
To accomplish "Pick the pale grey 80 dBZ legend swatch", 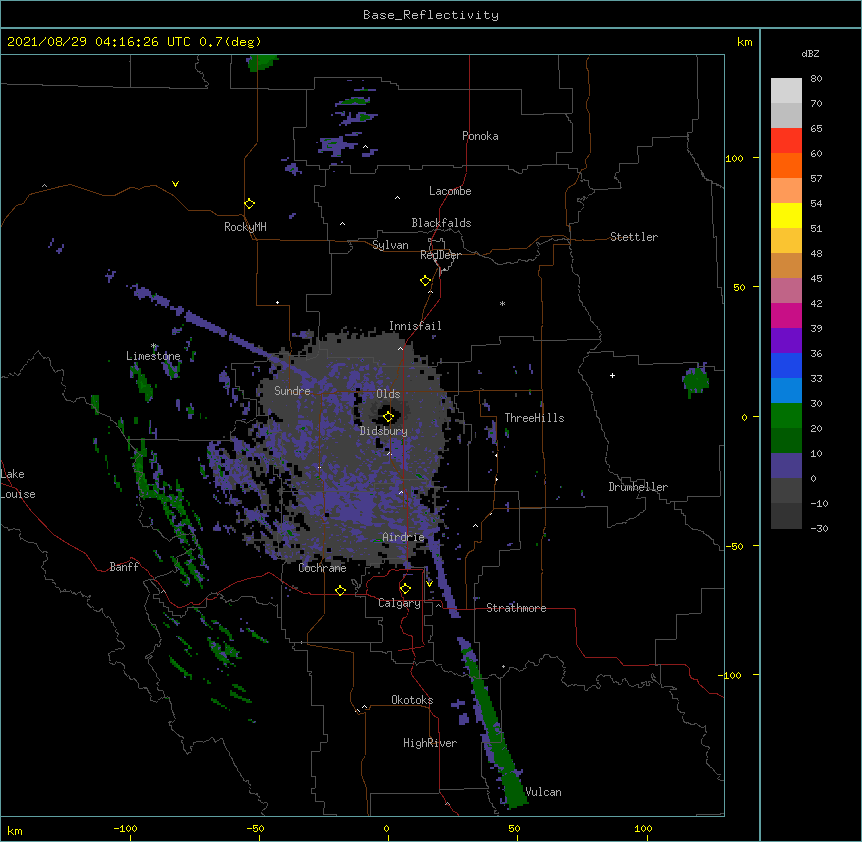I will tap(786, 91).
